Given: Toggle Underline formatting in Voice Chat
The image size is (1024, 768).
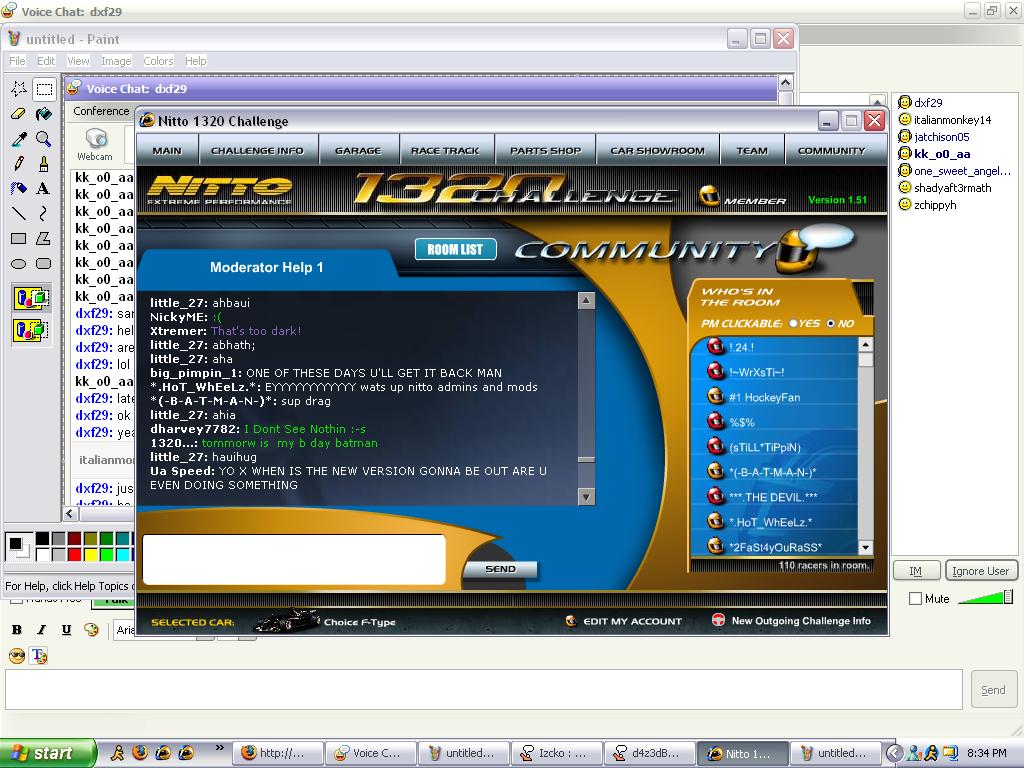Looking at the screenshot, I should tap(66, 630).
